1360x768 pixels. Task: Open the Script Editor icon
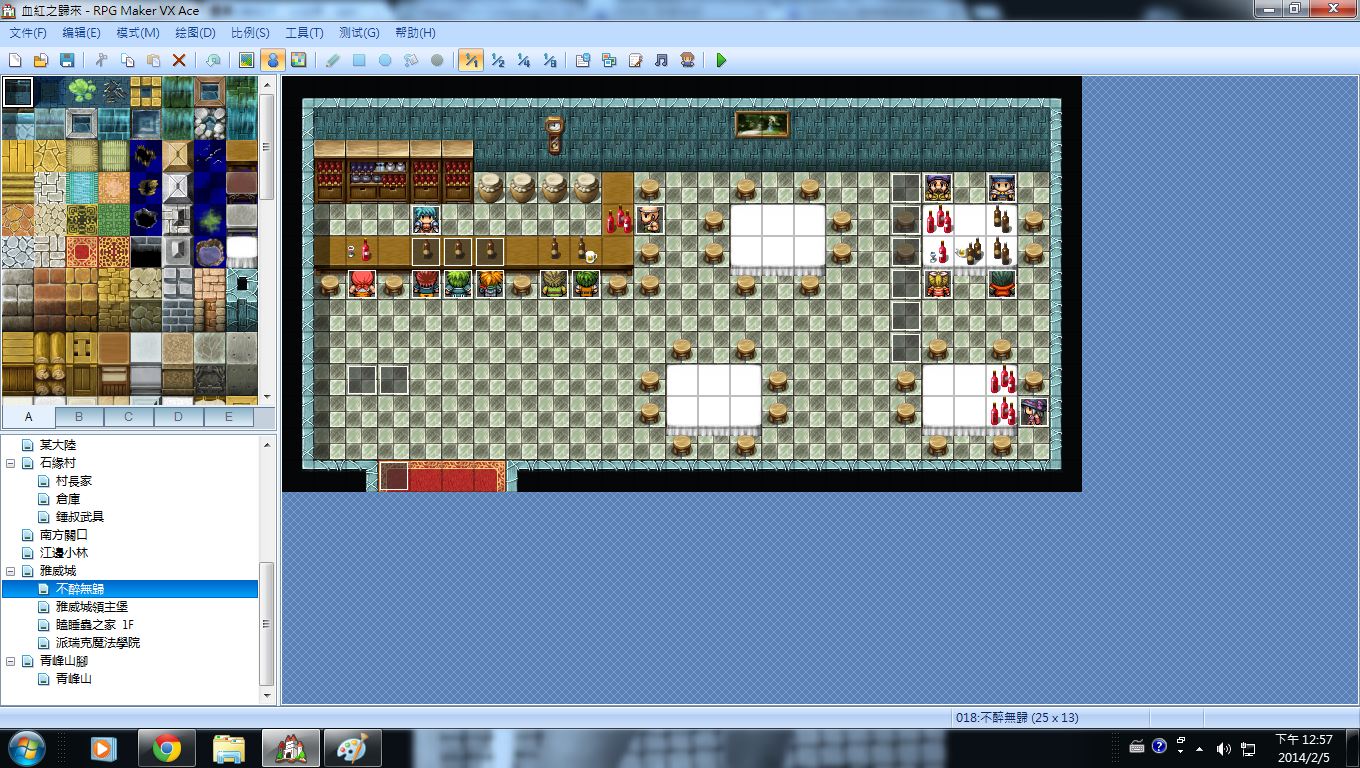(635, 60)
